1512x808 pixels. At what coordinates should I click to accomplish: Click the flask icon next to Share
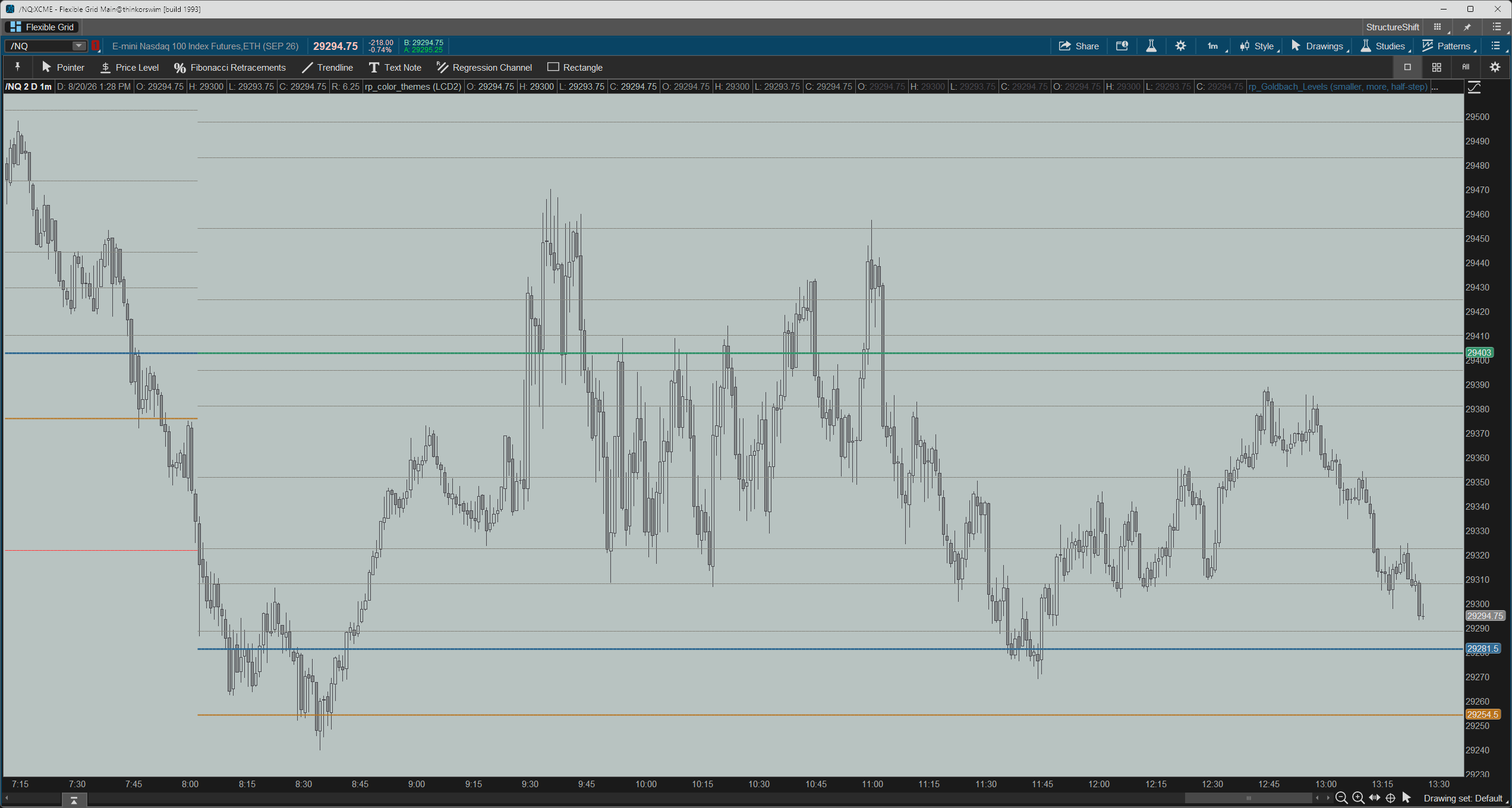[1151, 46]
